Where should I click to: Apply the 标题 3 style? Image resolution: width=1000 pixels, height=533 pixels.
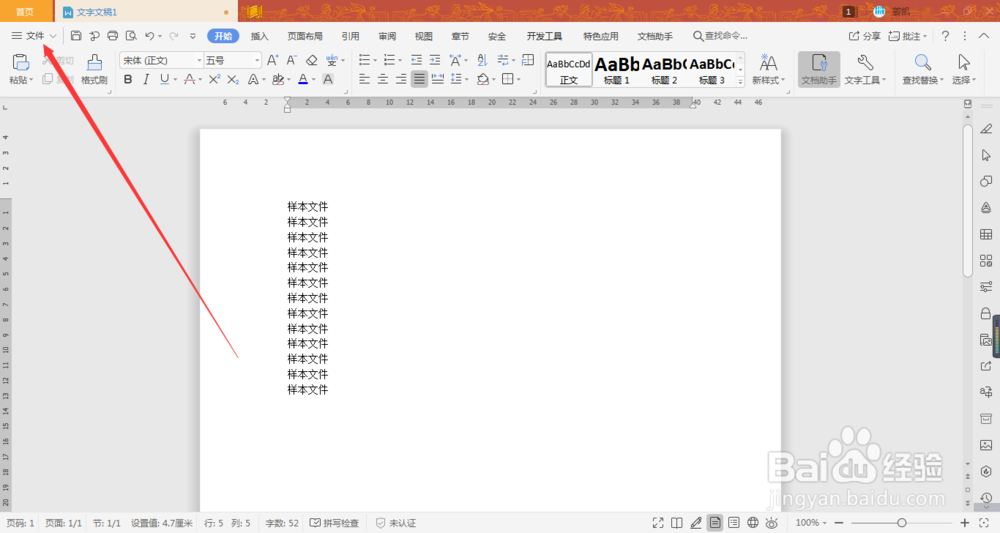click(x=712, y=69)
